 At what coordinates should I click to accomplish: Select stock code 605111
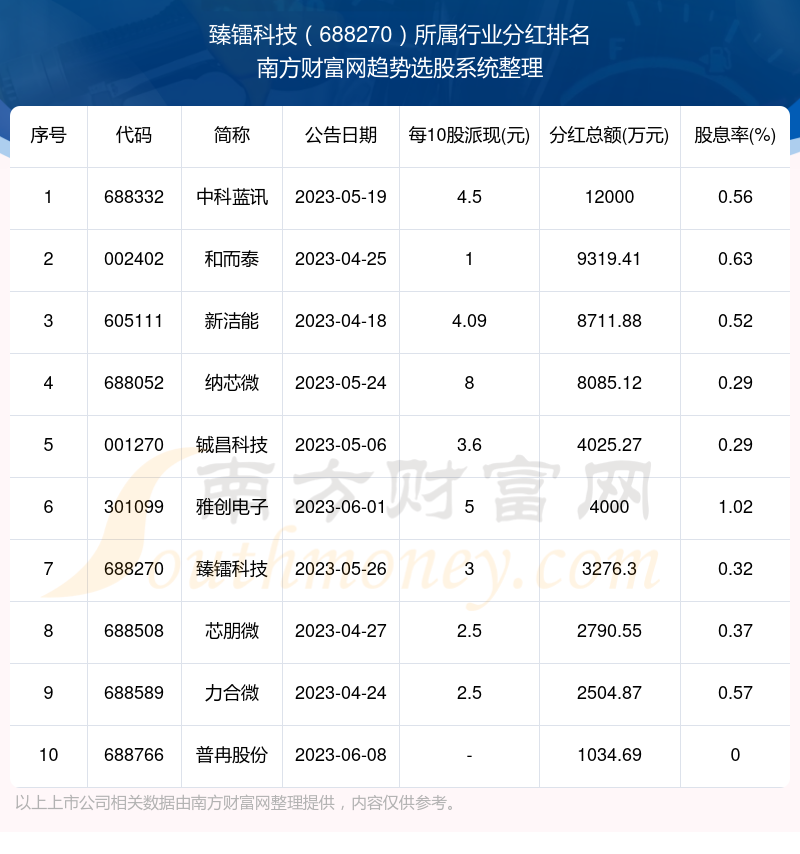tap(134, 321)
